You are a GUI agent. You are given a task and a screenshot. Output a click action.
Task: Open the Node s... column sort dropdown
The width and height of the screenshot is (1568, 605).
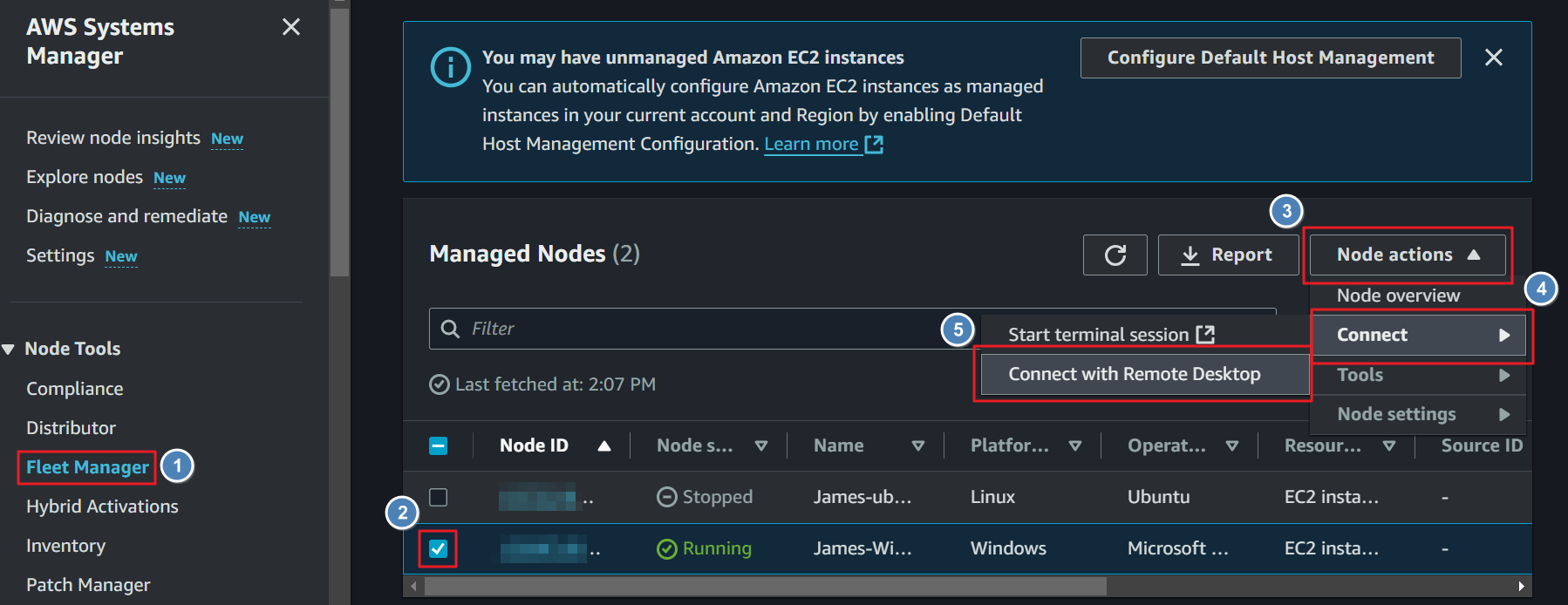(761, 445)
